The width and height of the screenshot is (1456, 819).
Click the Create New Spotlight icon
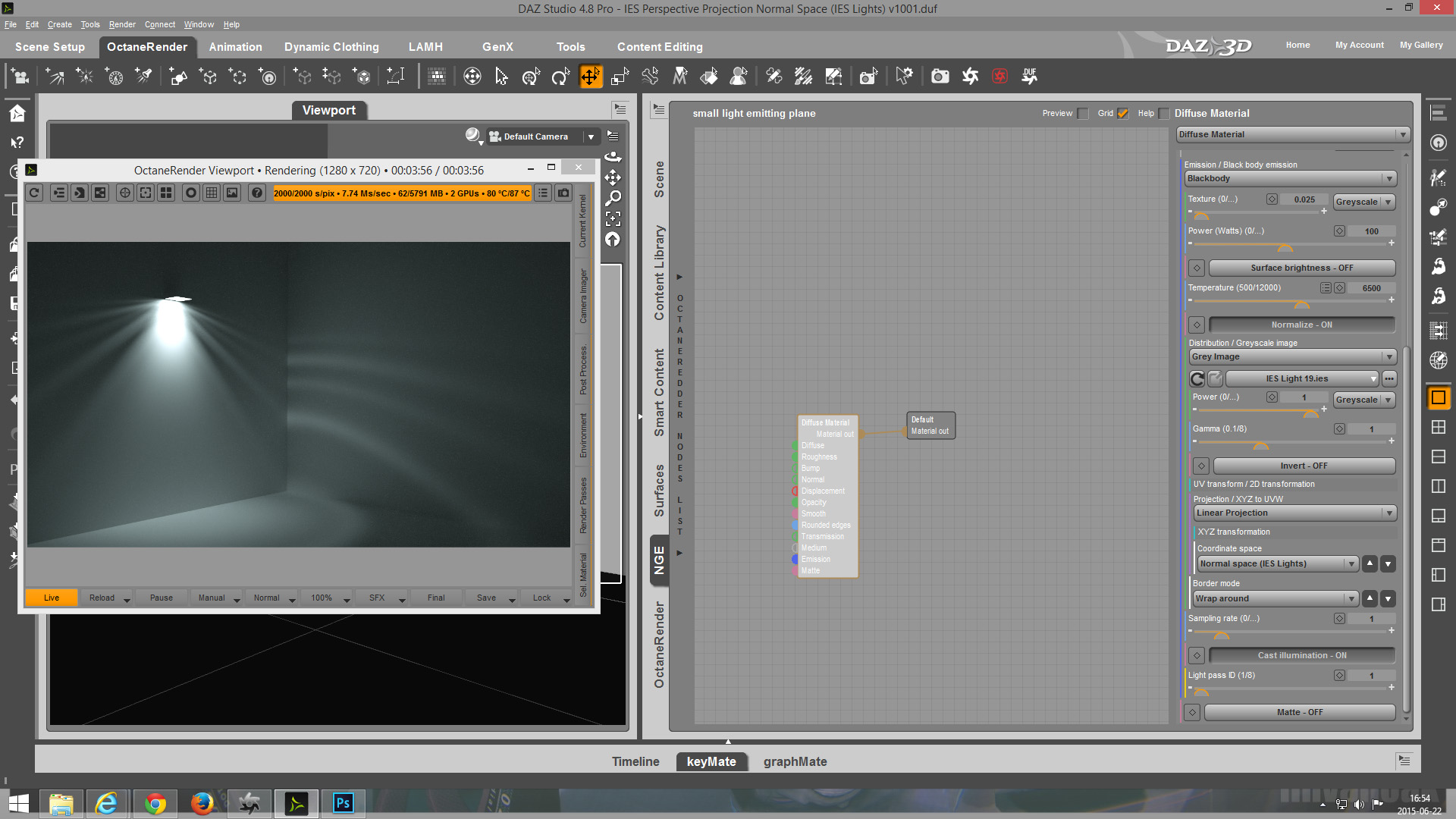point(144,76)
